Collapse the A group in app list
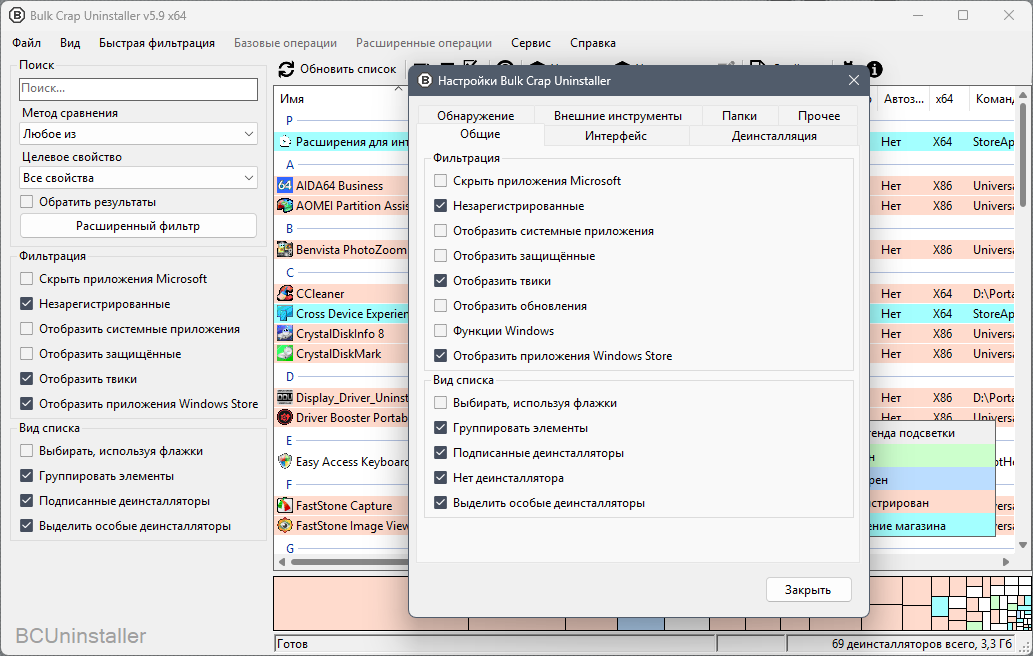This screenshot has height=656, width=1033. (290, 165)
